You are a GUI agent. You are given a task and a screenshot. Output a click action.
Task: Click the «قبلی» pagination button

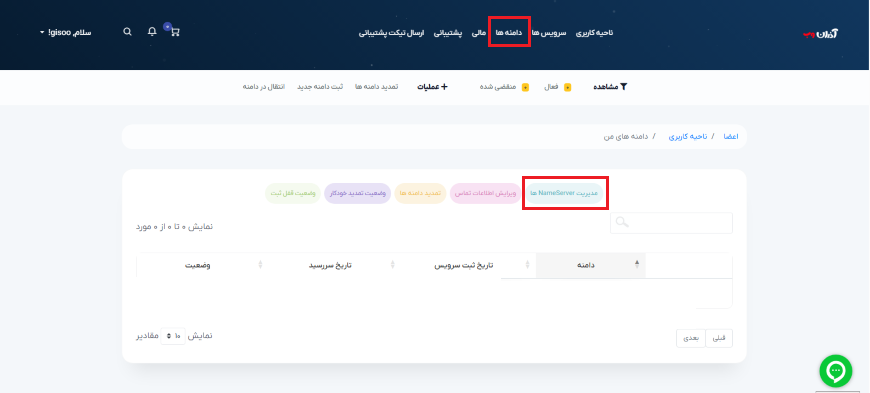(x=719, y=338)
